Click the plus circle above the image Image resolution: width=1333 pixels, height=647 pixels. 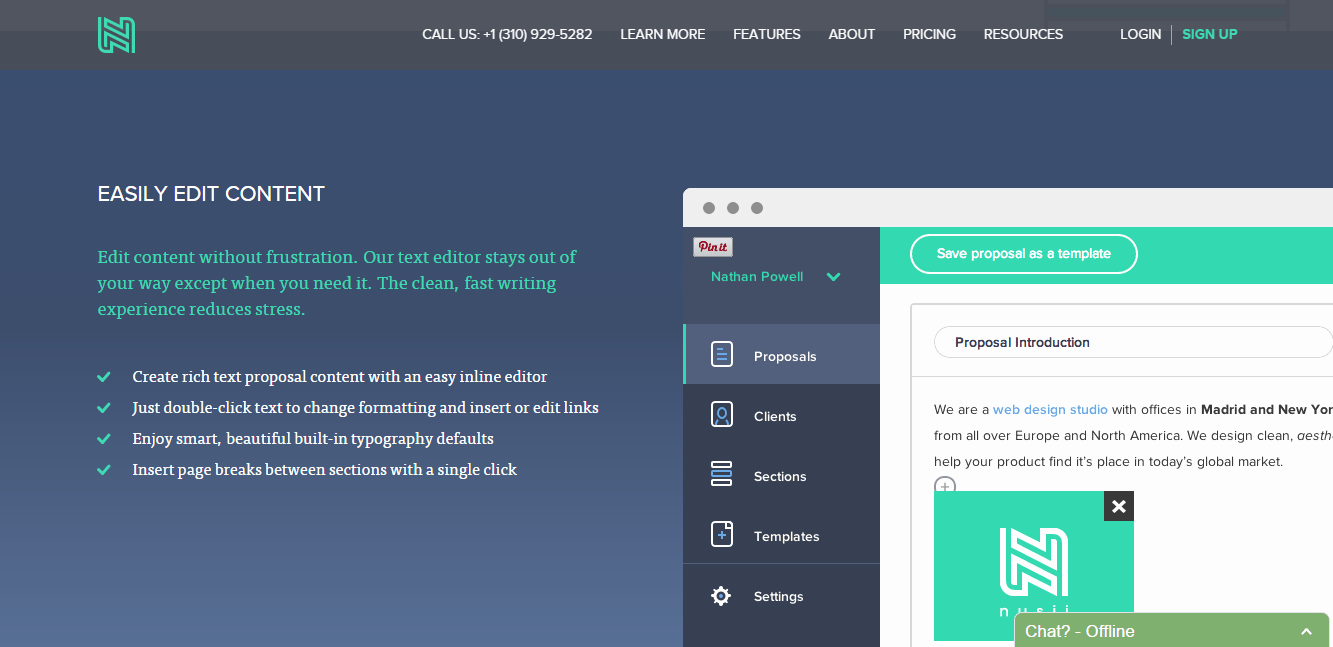click(945, 486)
